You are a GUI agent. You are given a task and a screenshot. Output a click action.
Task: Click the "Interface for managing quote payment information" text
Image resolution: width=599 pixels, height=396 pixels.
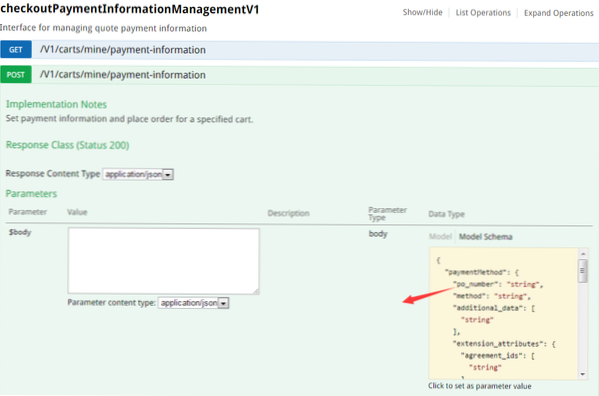point(104,28)
